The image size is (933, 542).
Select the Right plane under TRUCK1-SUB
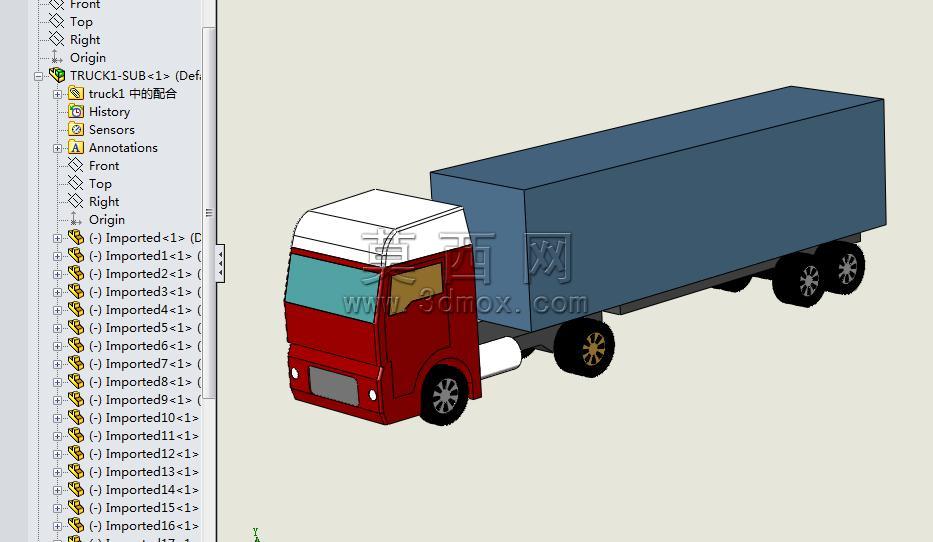tap(104, 201)
